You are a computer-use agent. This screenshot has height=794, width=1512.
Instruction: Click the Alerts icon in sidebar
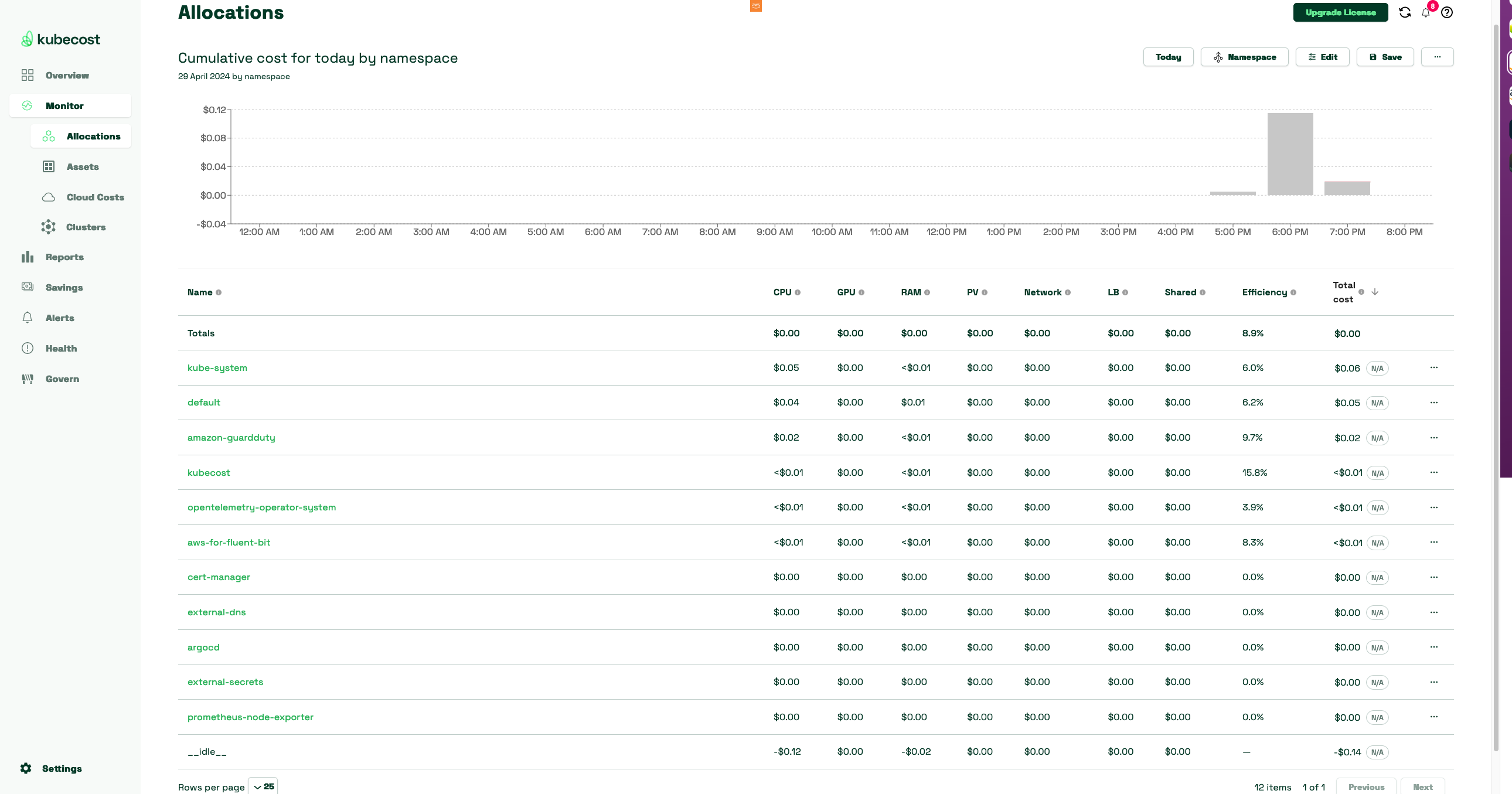[27, 318]
